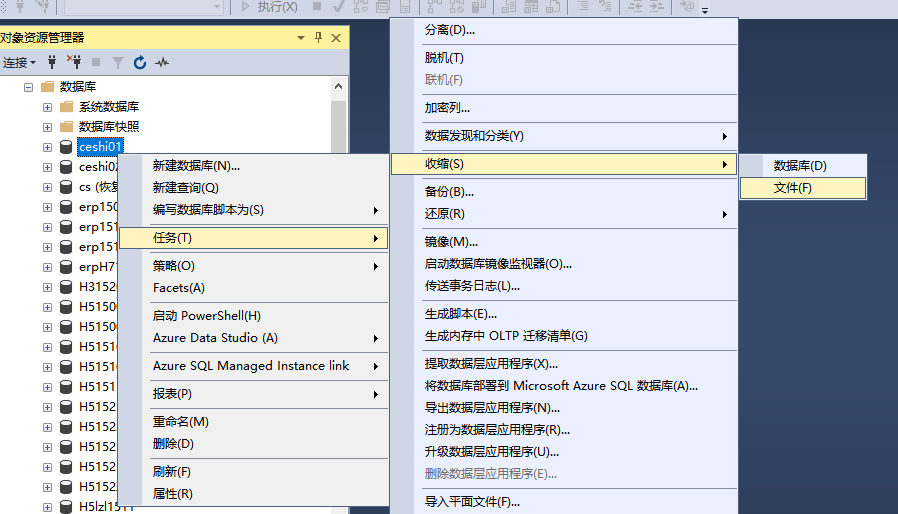Click the 系统数据库 folder icon

tap(67, 107)
